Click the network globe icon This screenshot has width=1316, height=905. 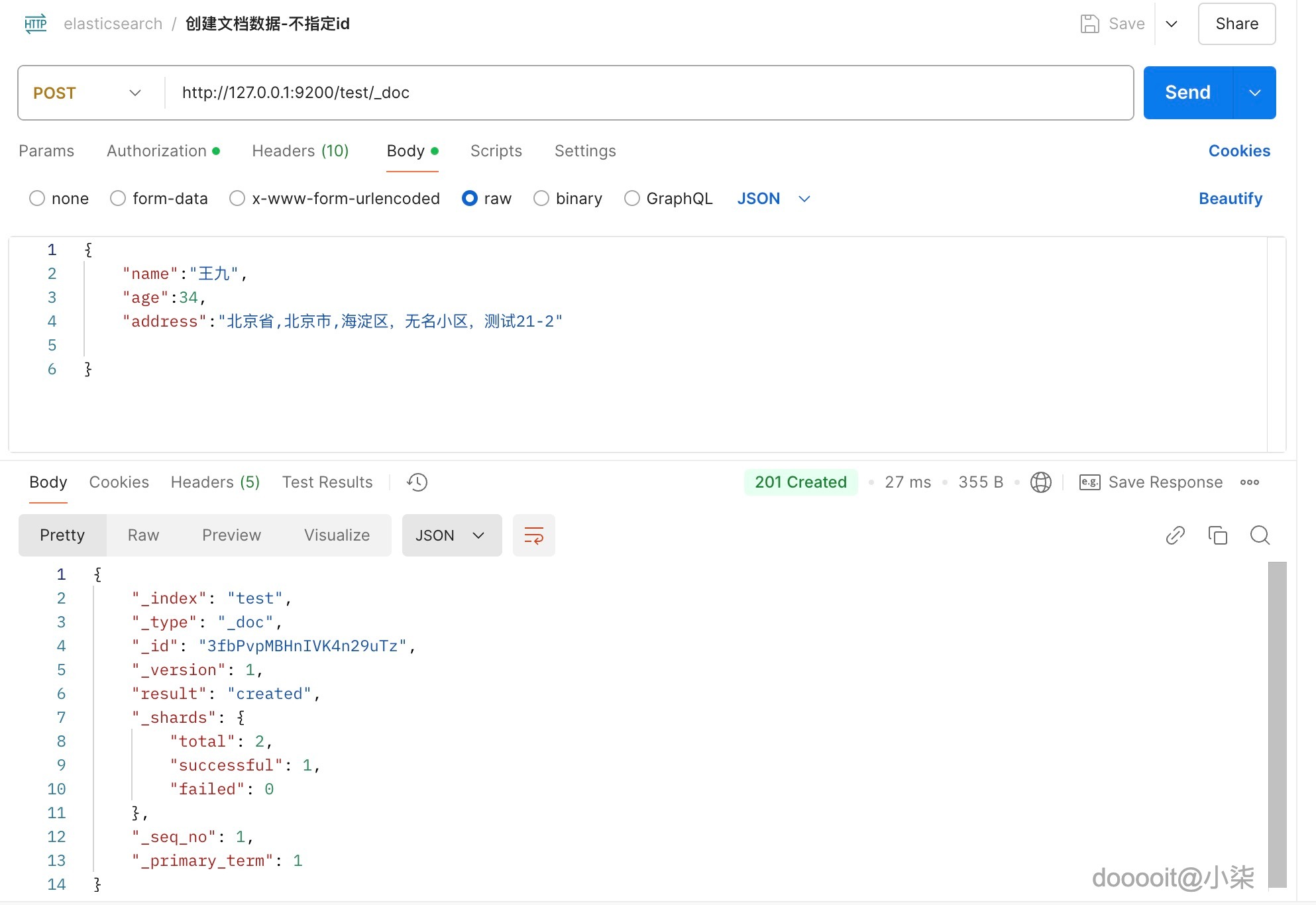pyautogui.click(x=1040, y=482)
